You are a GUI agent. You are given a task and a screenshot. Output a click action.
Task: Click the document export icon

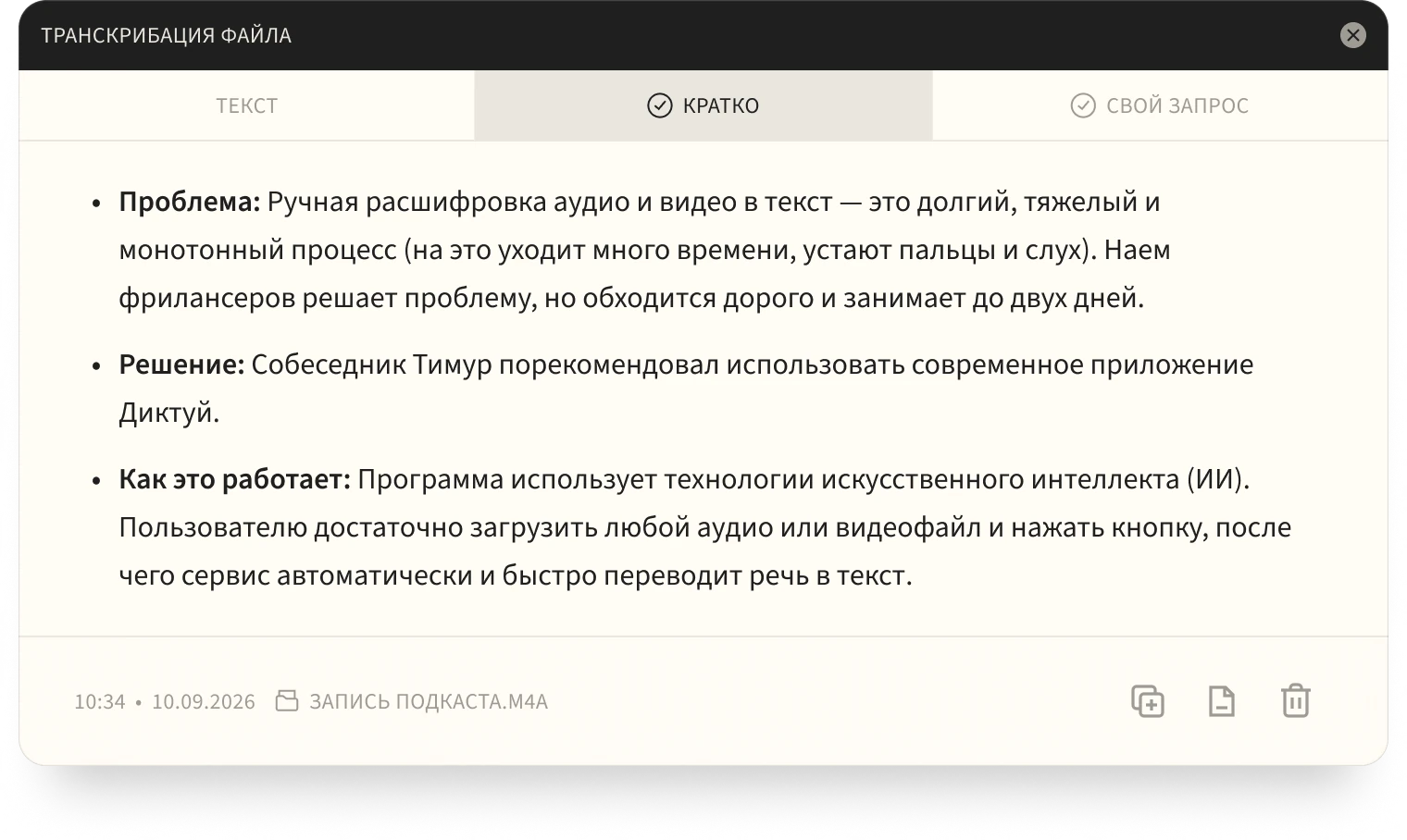(1222, 700)
